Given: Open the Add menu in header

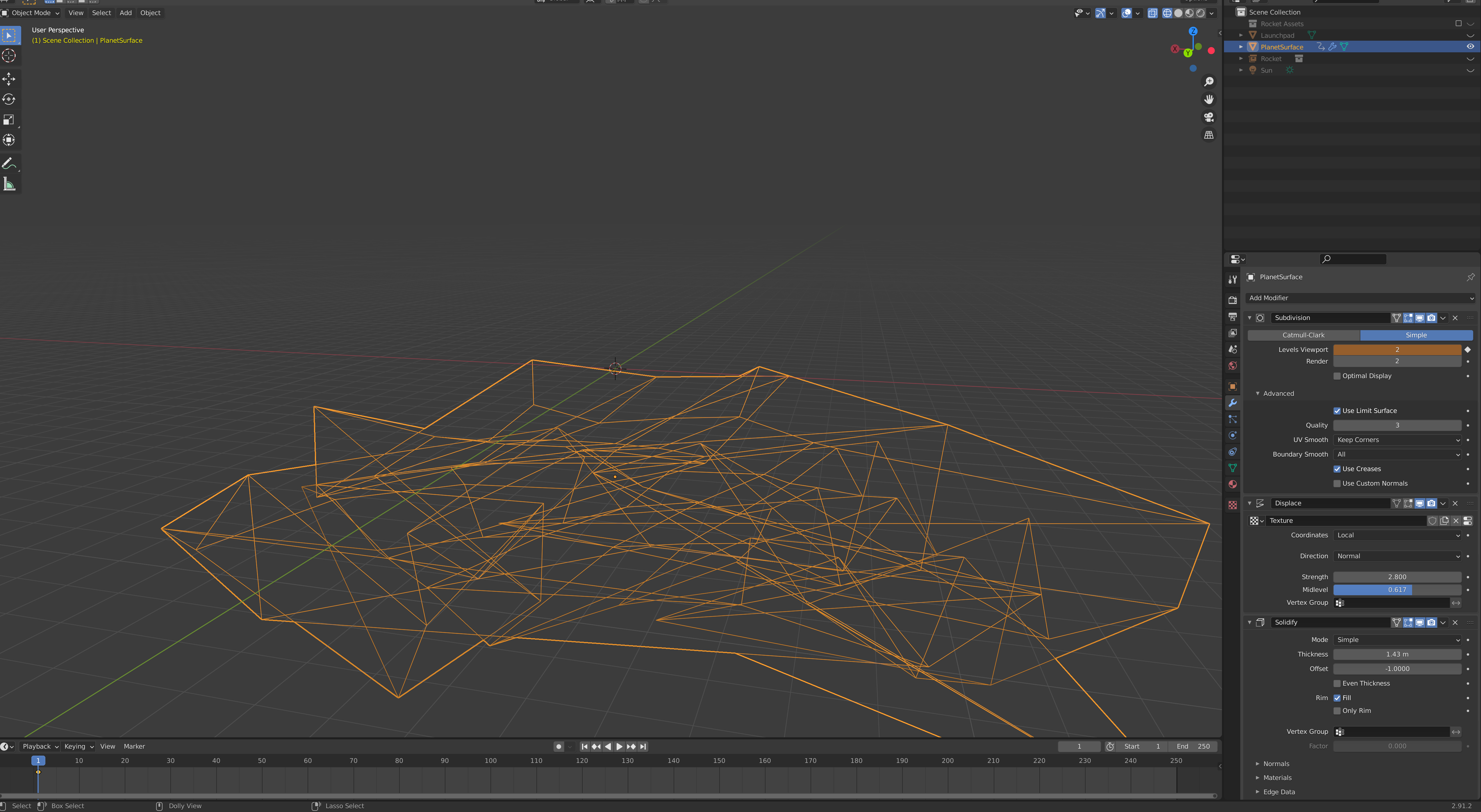Looking at the screenshot, I should pyautogui.click(x=125, y=13).
